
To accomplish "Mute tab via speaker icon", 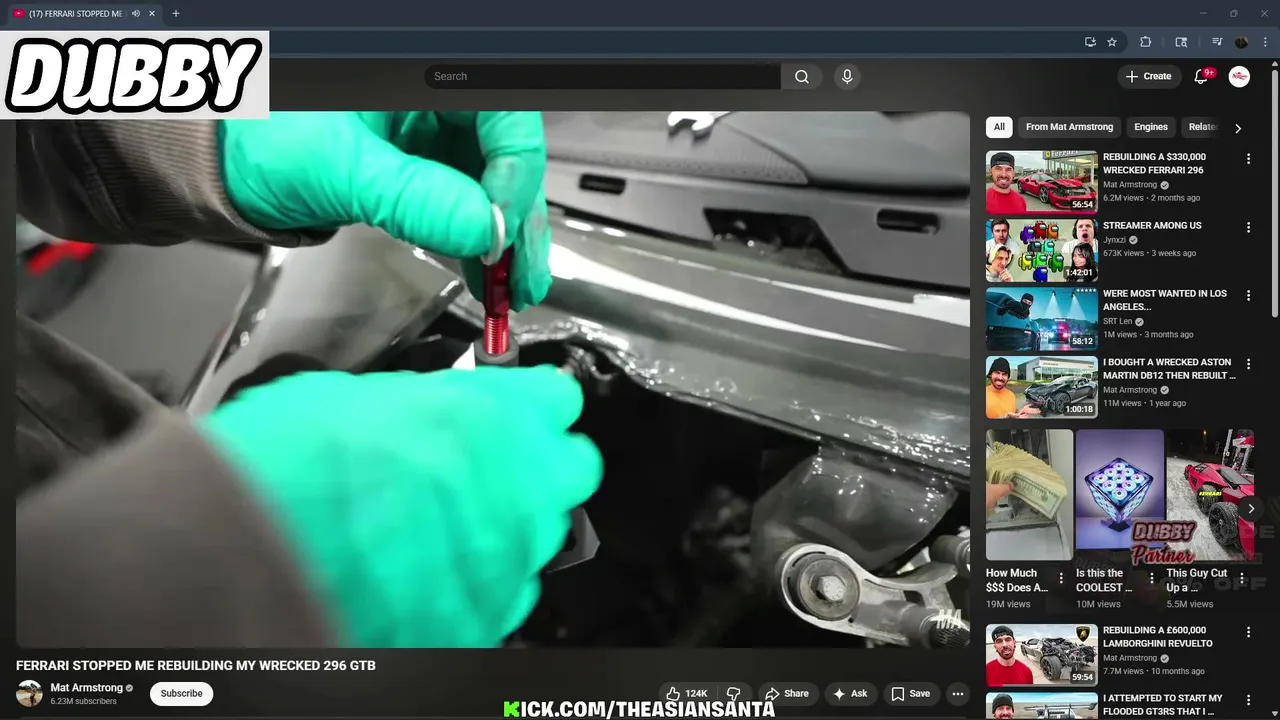I will coord(136,14).
